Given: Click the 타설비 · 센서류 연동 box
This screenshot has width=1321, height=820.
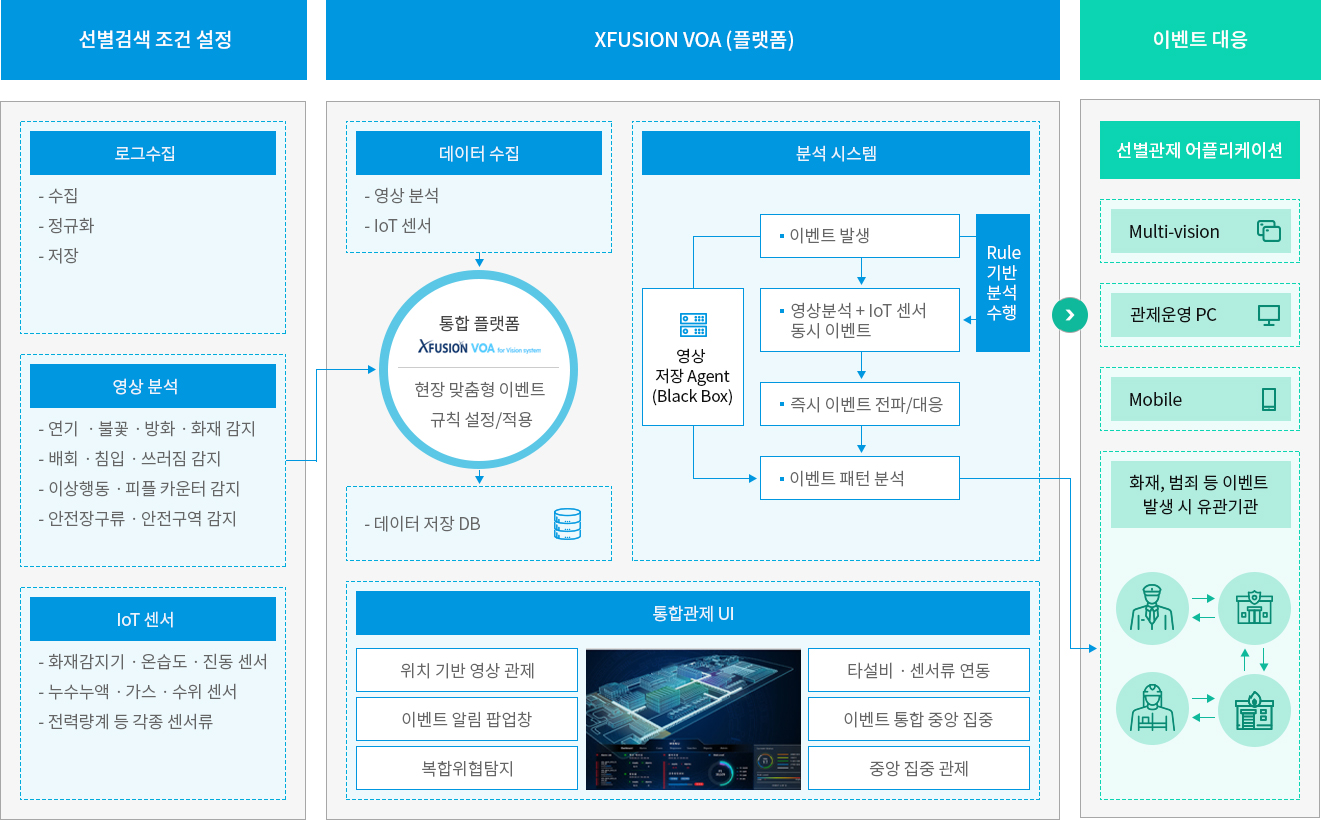Looking at the screenshot, I should (919, 670).
